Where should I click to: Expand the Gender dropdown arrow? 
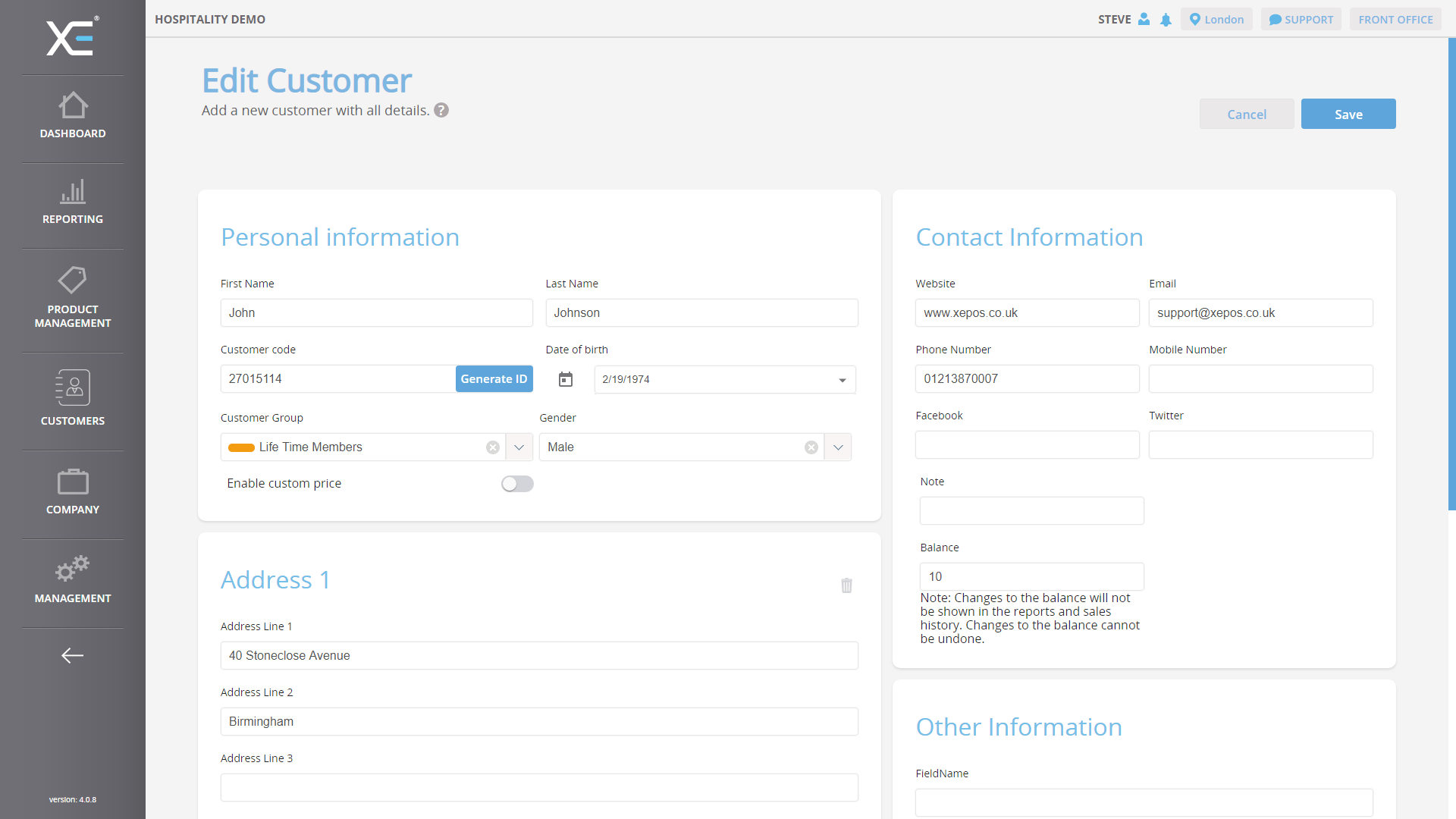838,447
